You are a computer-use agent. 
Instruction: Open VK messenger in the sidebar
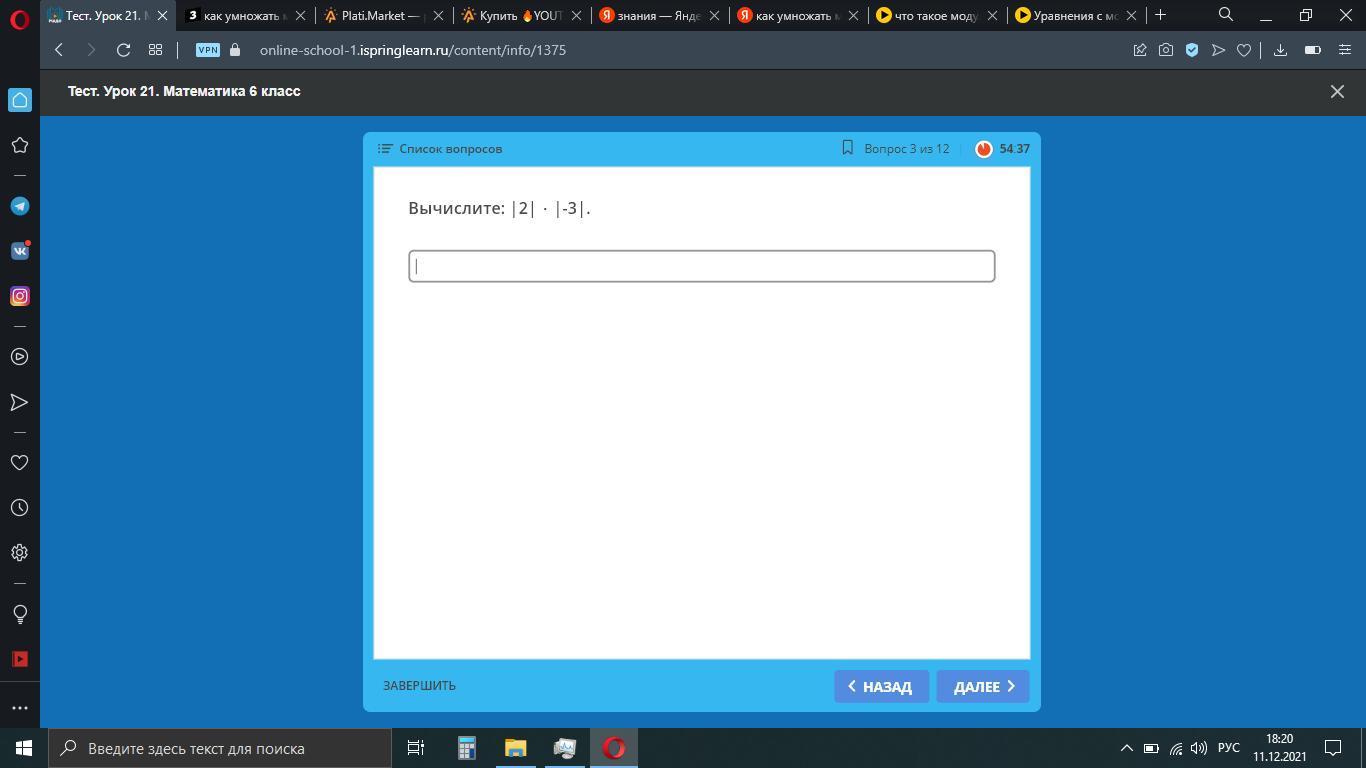point(19,251)
